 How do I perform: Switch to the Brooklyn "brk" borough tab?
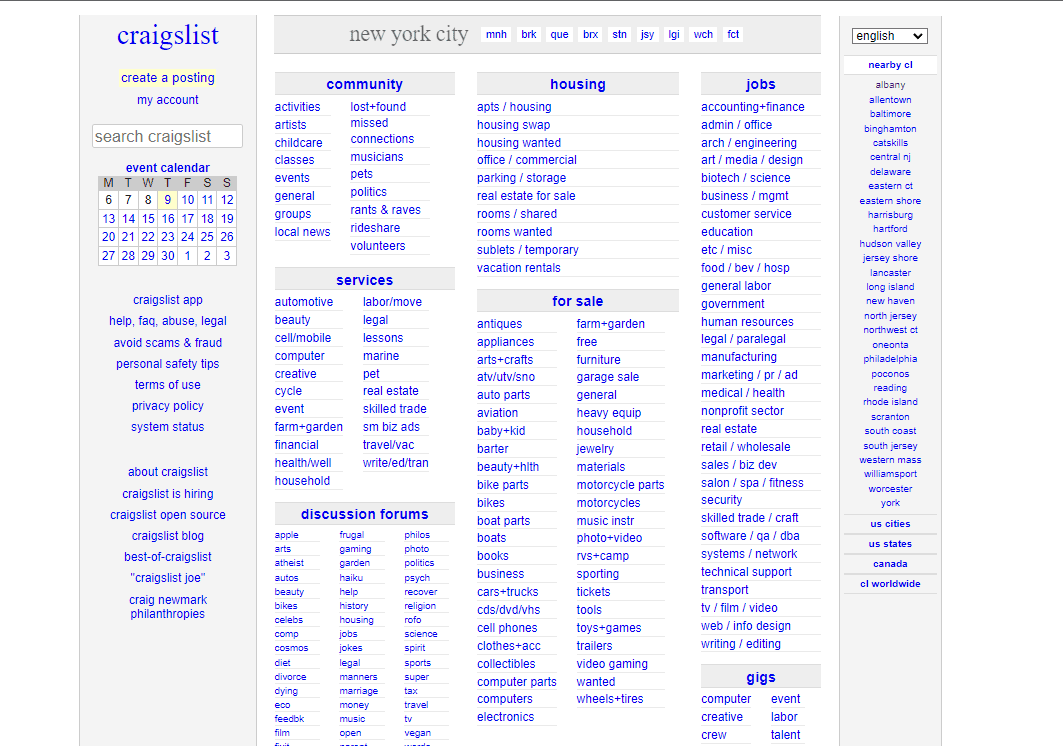528,33
